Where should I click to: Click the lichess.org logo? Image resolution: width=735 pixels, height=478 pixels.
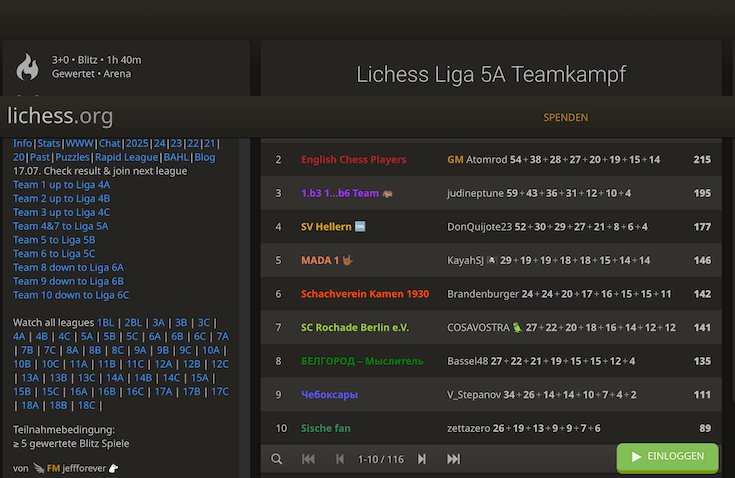pos(60,116)
